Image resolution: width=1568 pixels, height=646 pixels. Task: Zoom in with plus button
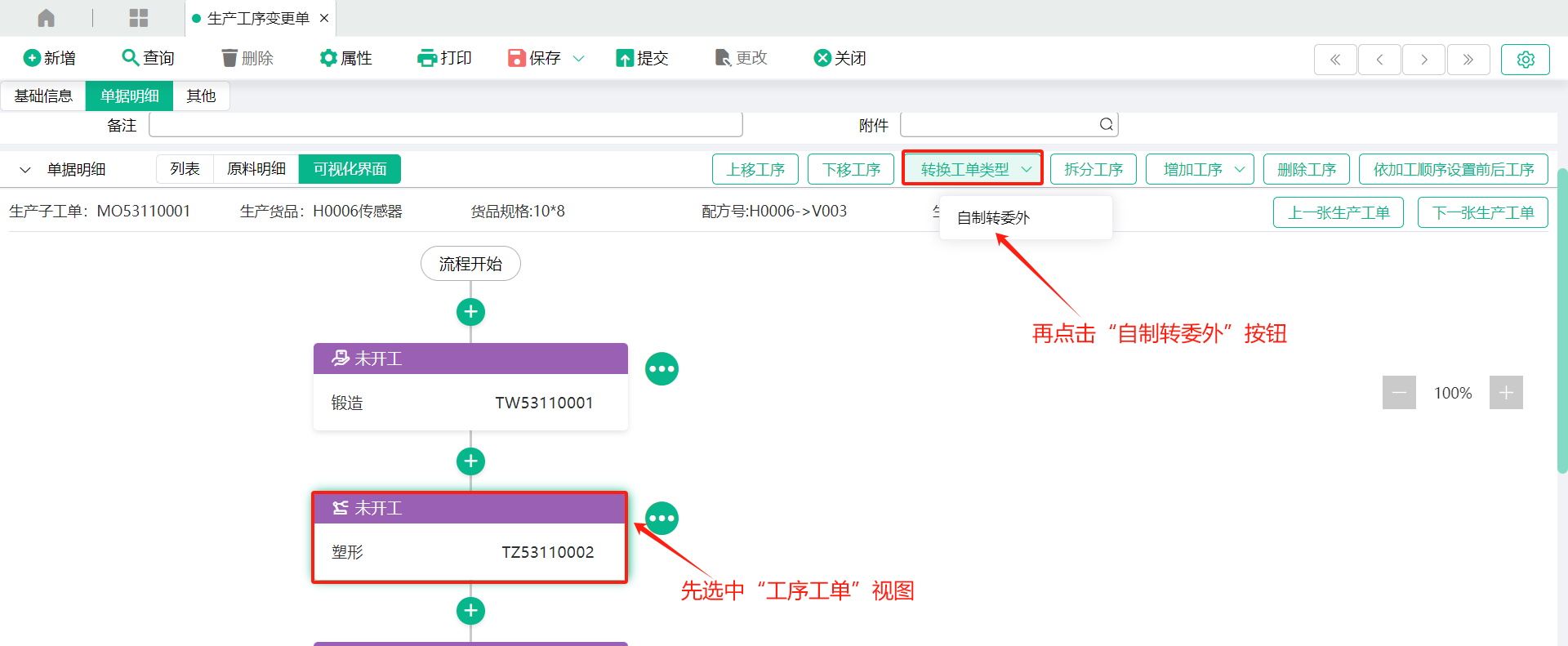[1506, 393]
